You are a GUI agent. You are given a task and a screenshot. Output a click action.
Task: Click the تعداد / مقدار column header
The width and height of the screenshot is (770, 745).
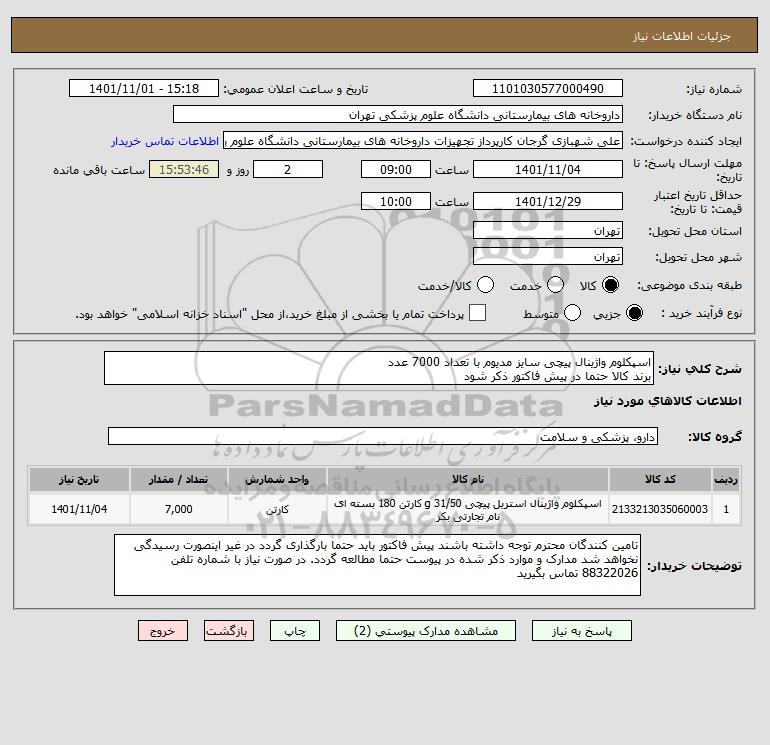click(179, 479)
